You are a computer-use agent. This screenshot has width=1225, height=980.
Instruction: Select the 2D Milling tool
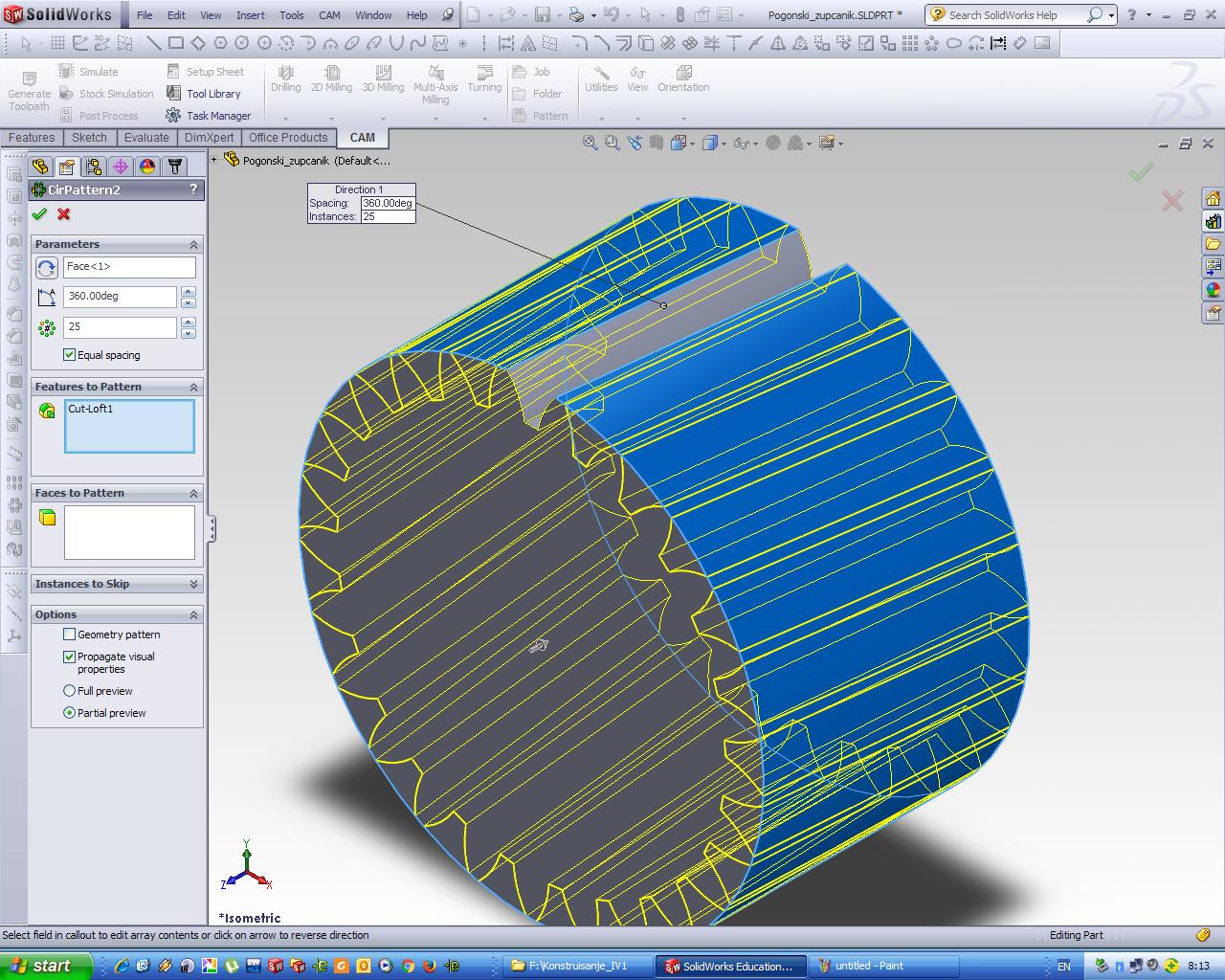click(x=331, y=78)
